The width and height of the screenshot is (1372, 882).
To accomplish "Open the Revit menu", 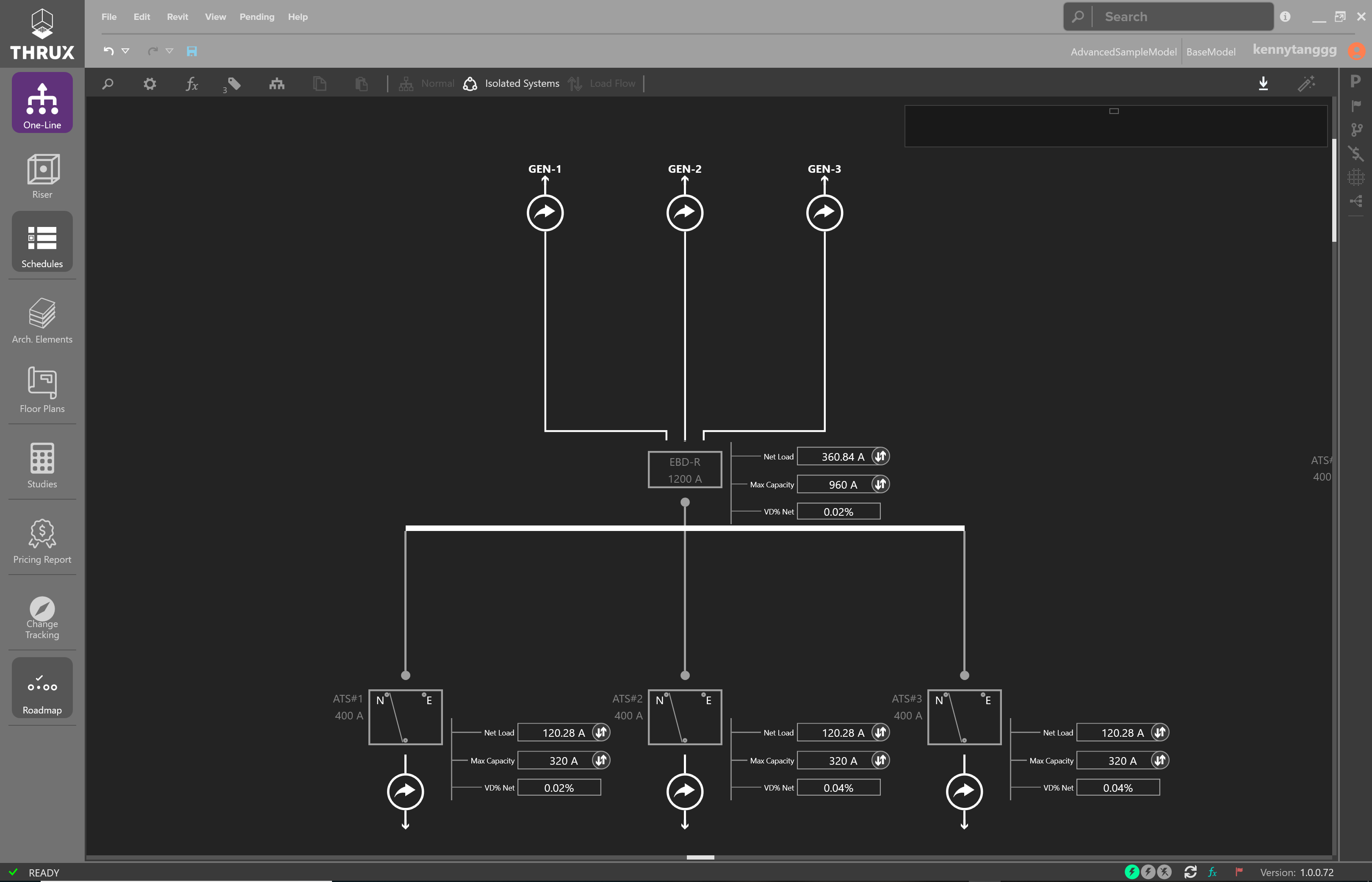I will 177,17.
